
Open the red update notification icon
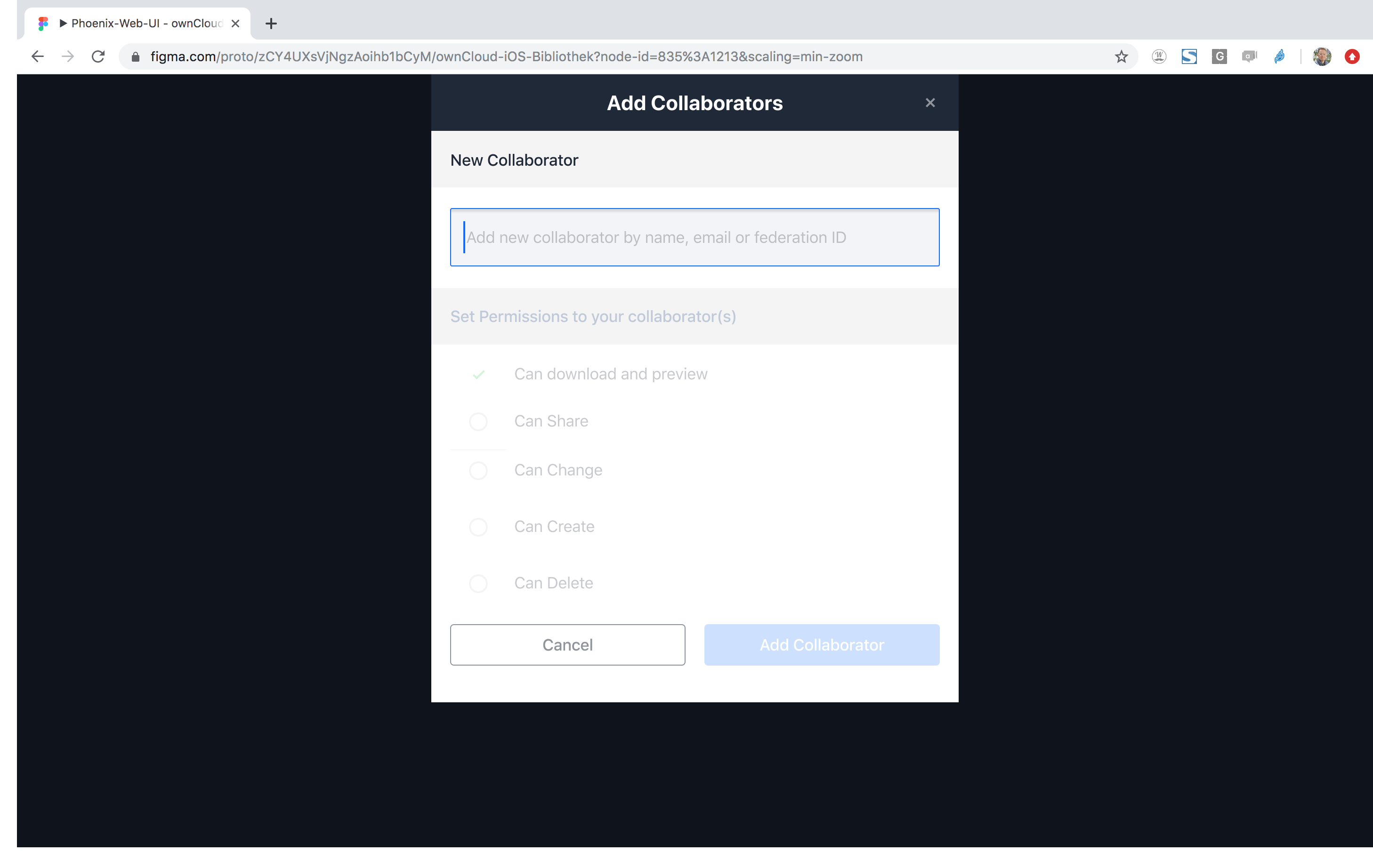point(1352,56)
